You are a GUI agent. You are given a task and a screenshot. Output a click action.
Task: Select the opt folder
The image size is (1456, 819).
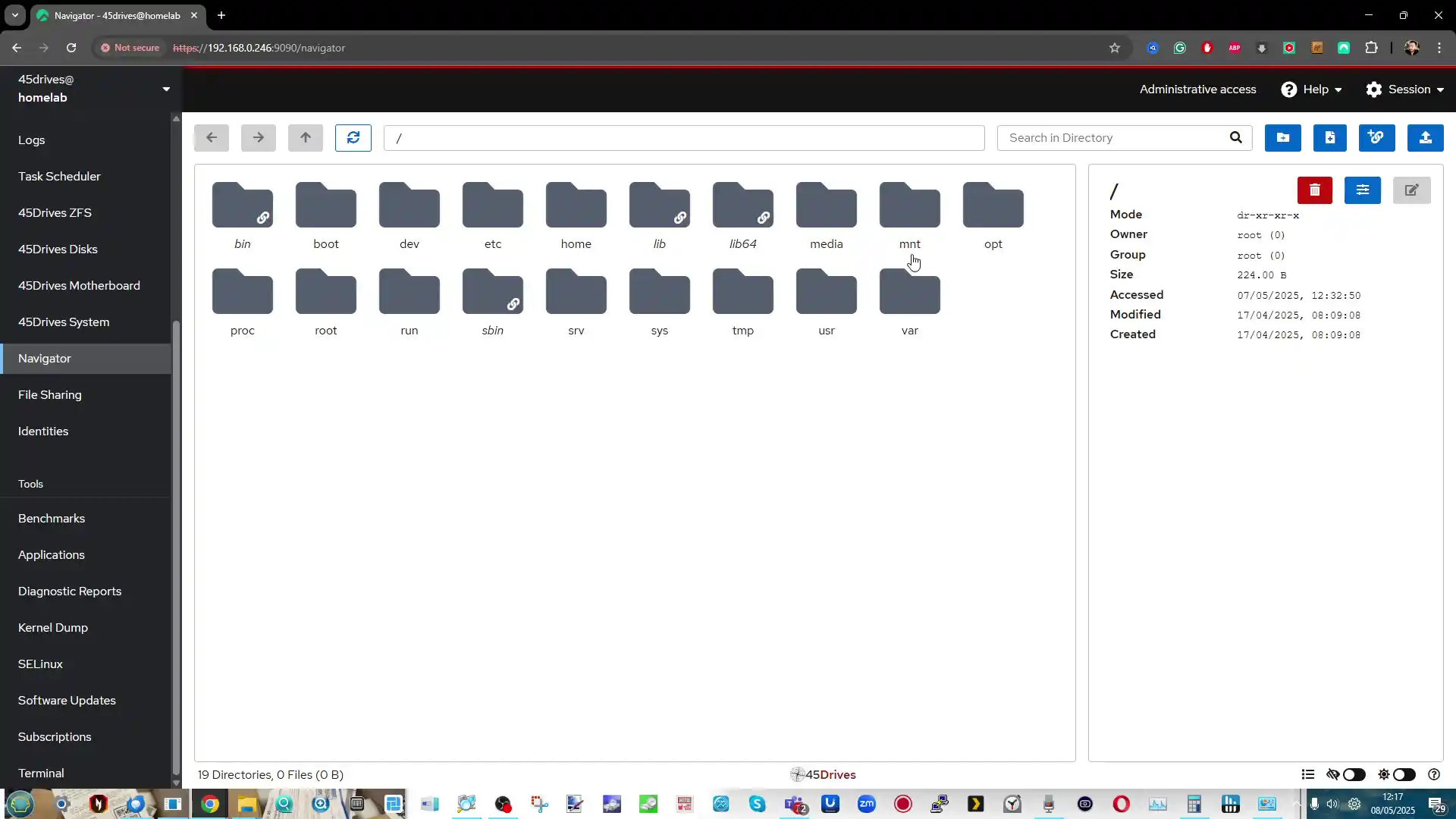coord(993,215)
